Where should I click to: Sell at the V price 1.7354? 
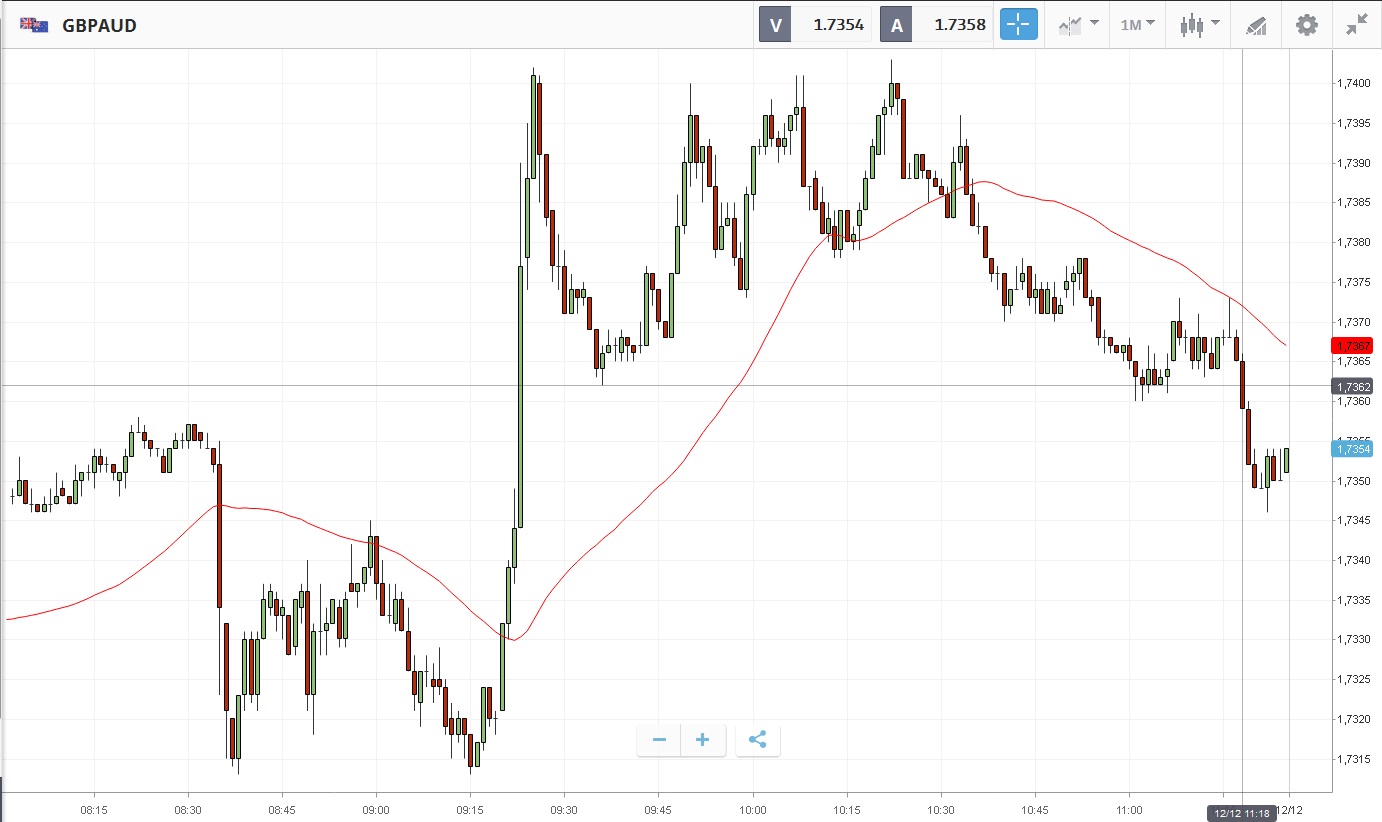pyautogui.click(x=816, y=25)
